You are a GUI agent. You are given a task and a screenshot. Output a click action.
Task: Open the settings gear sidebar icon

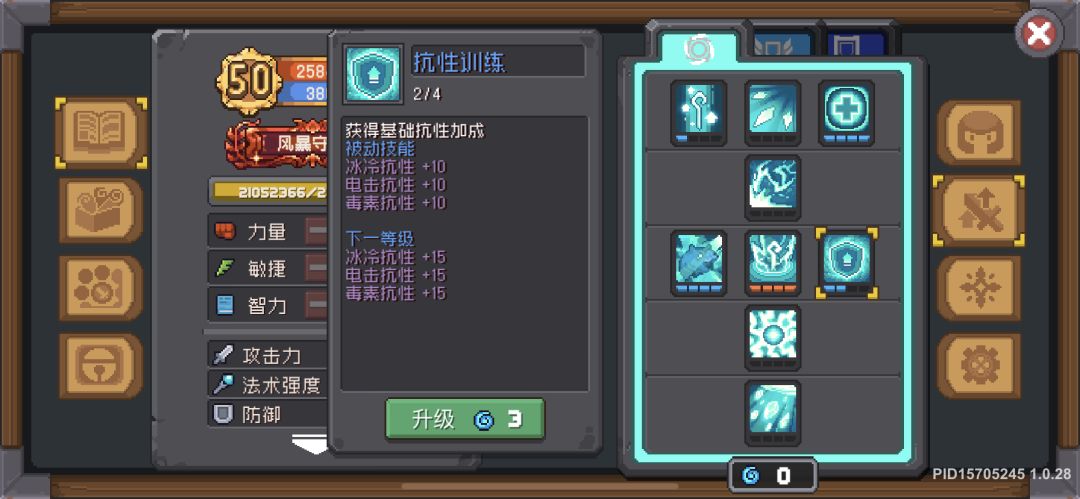click(x=979, y=366)
